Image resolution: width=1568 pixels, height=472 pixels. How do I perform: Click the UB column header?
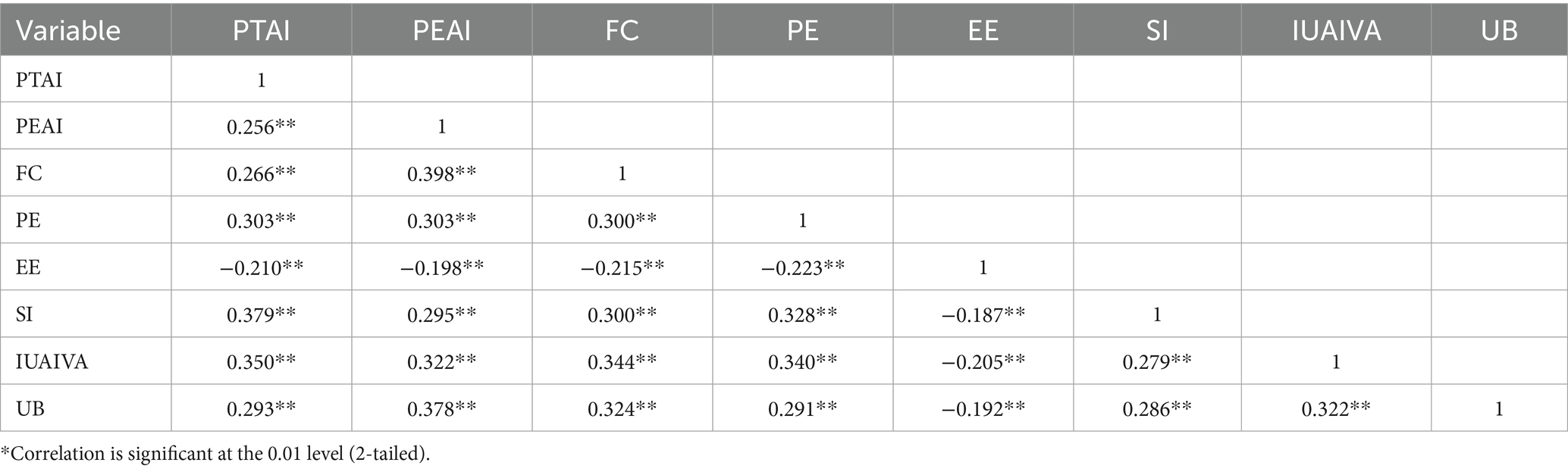(1499, 30)
